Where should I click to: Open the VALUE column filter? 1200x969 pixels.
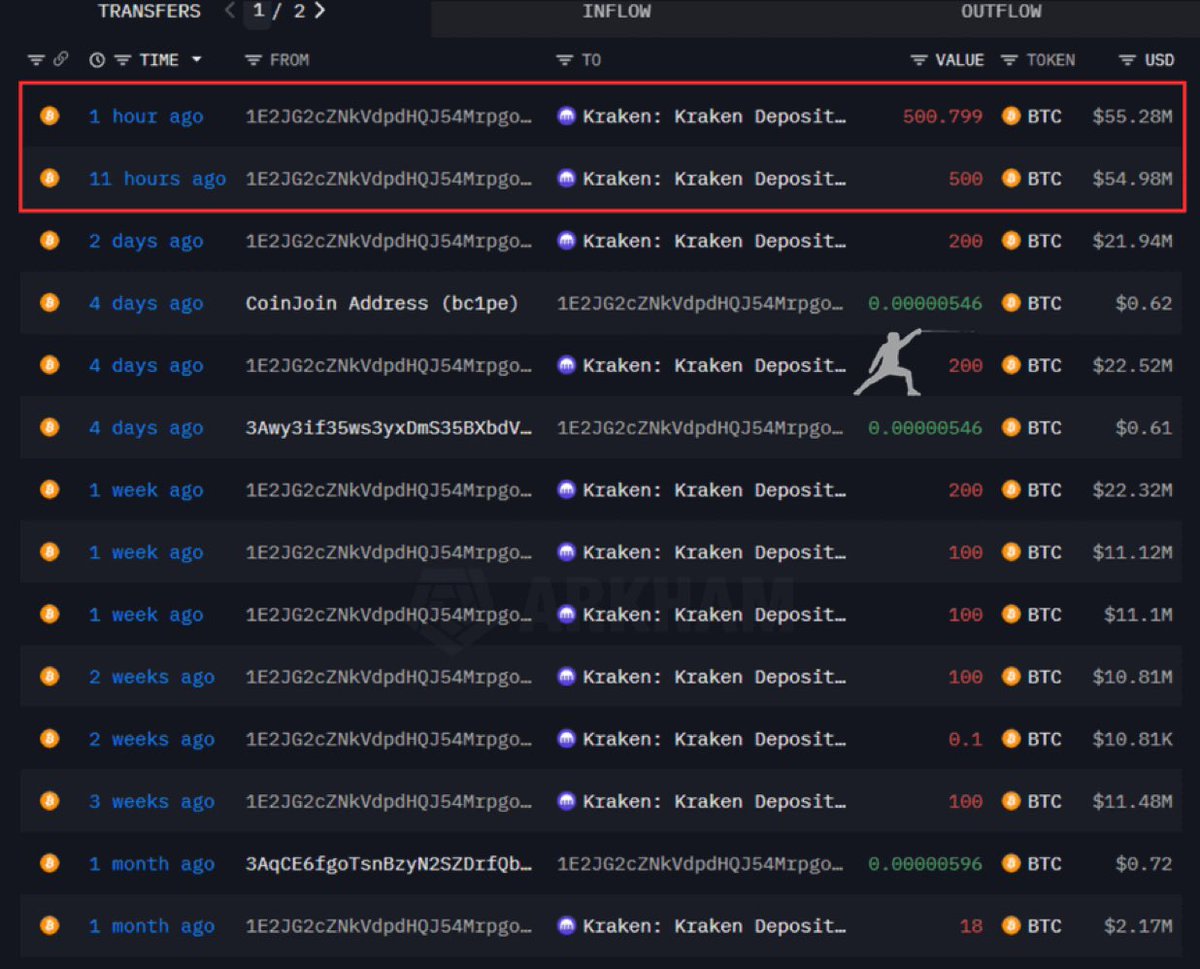tap(919, 60)
